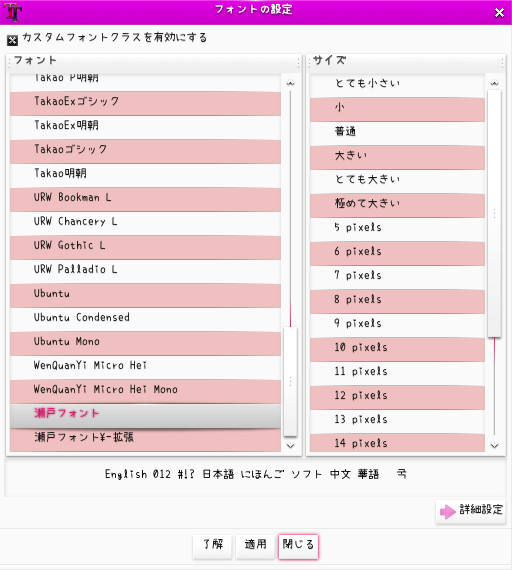Select 瀬戸フォント¥-拡張 font entry

click(145, 439)
